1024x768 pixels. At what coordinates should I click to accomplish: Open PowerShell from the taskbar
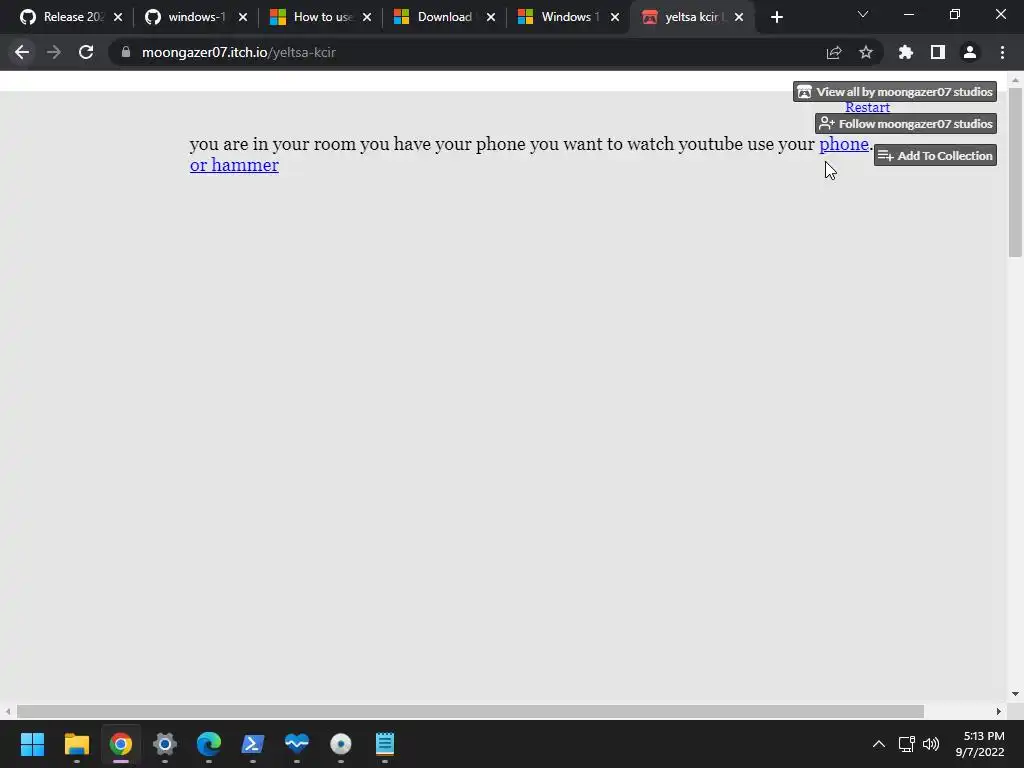tap(253, 744)
